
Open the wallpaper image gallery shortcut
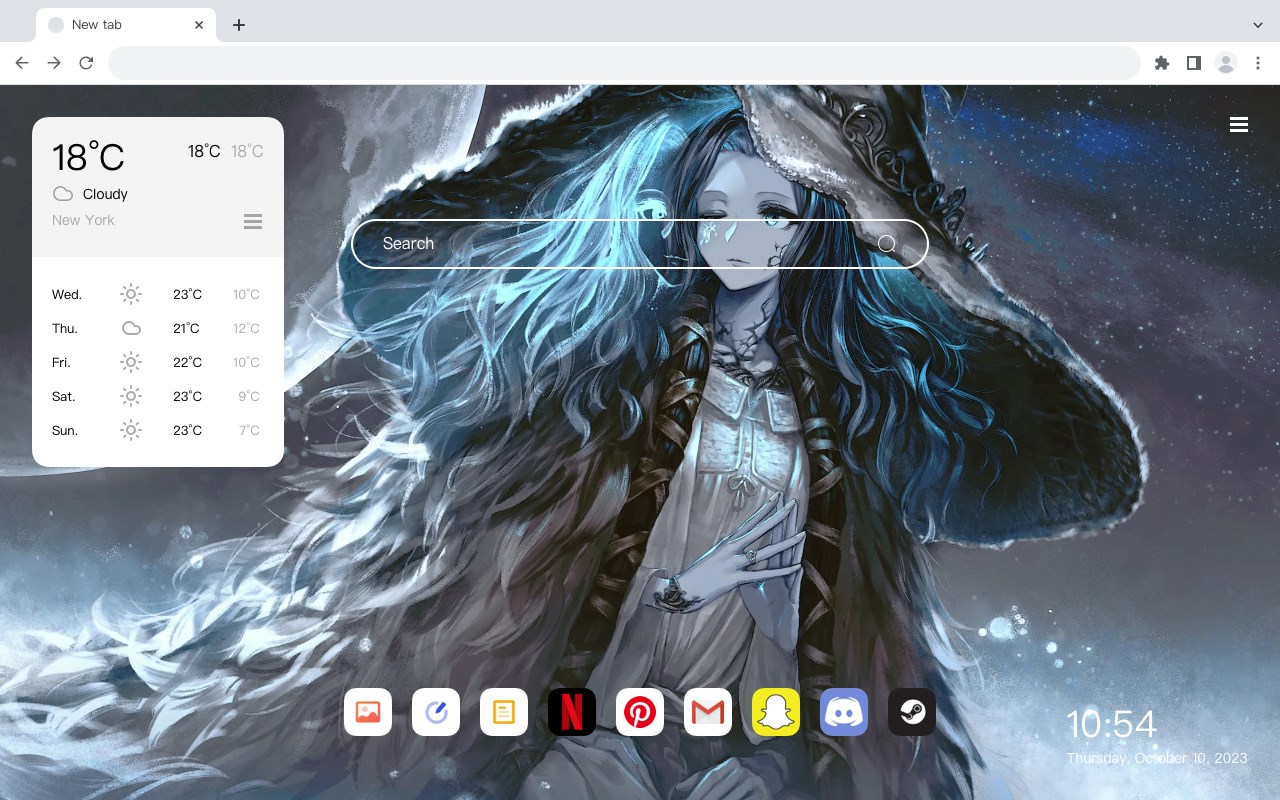(x=368, y=712)
